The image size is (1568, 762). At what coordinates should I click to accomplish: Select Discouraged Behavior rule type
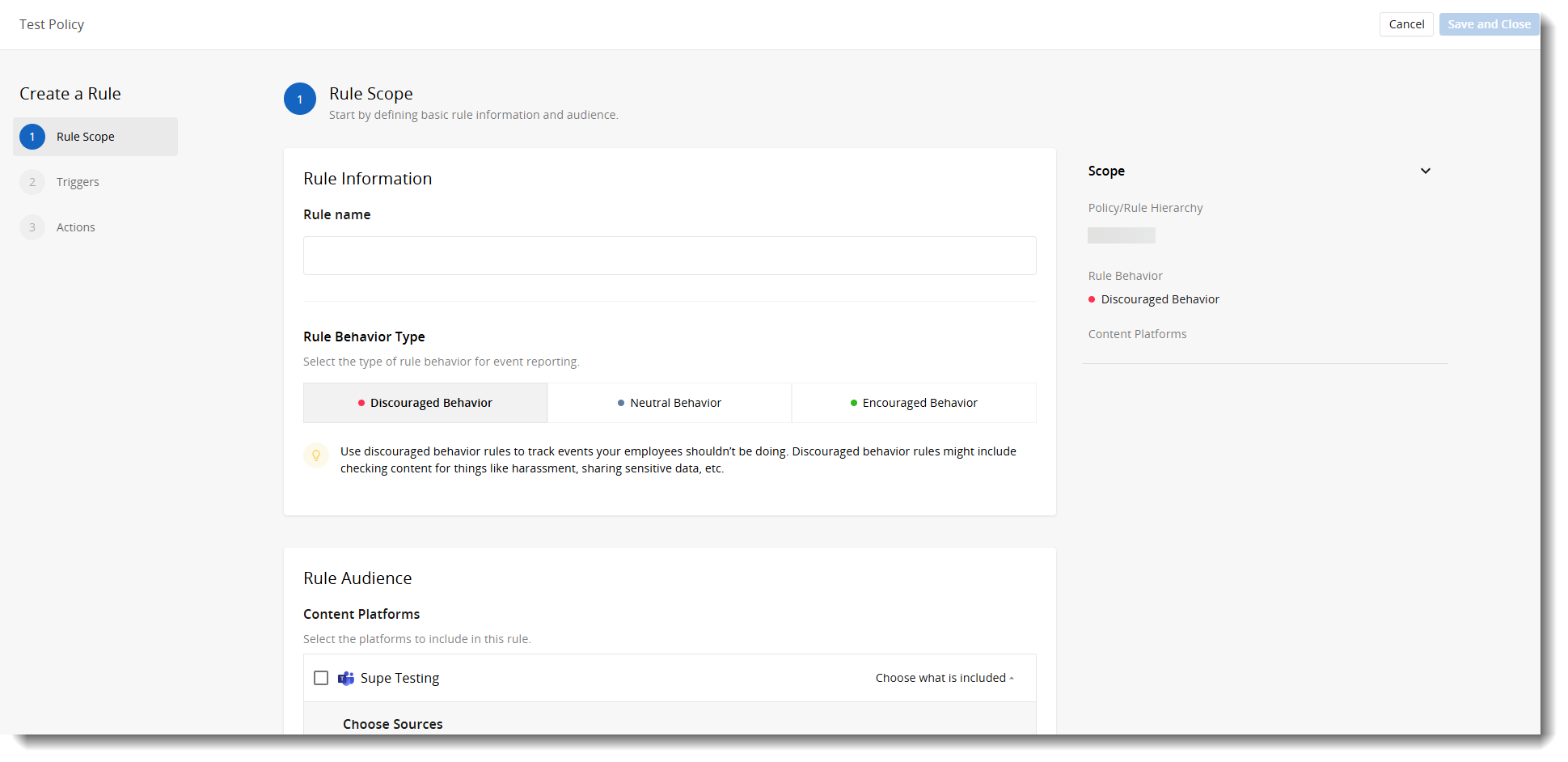pyautogui.click(x=425, y=403)
